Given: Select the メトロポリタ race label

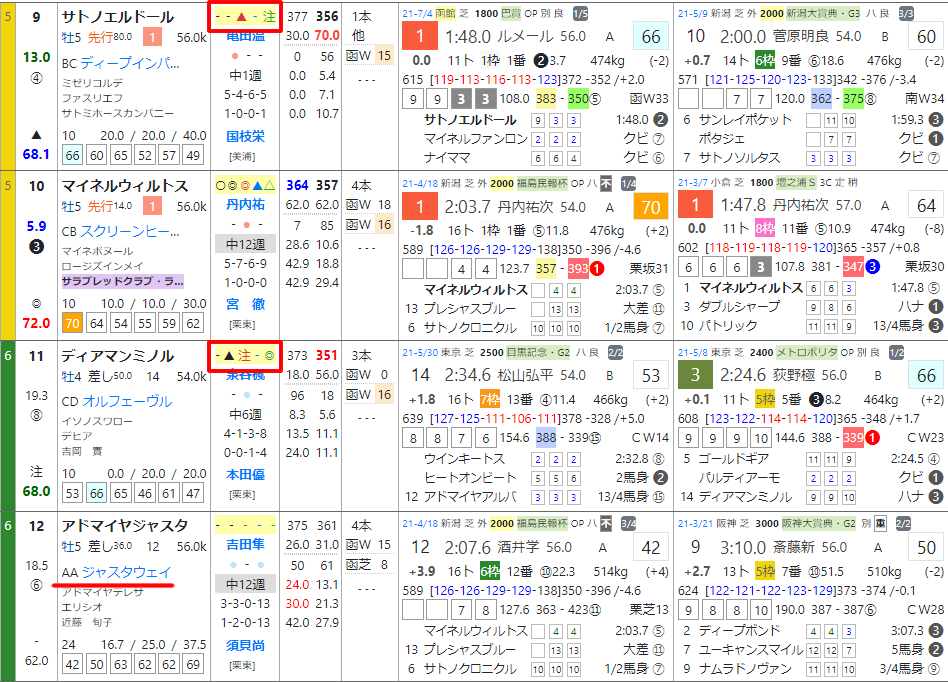Looking at the screenshot, I should coord(807,352).
